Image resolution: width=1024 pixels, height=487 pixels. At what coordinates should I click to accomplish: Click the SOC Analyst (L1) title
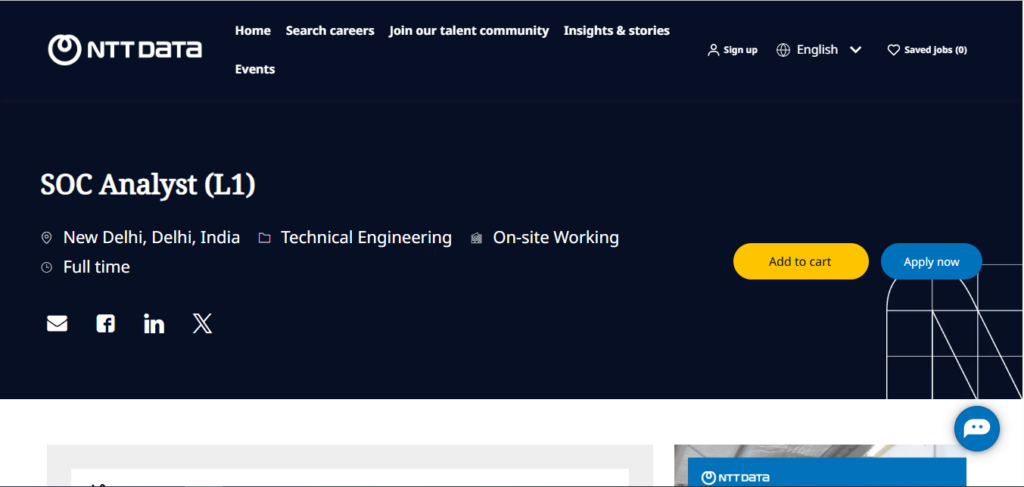(x=148, y=185)
